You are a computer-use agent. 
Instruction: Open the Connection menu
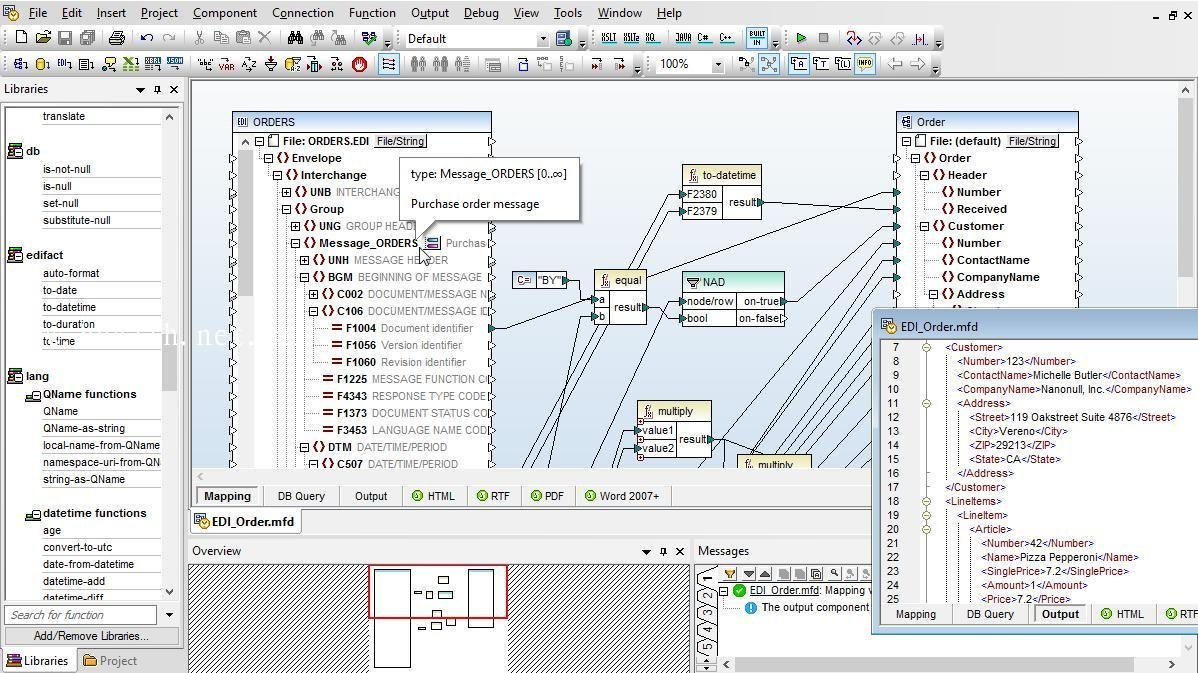tap(303, 13)
